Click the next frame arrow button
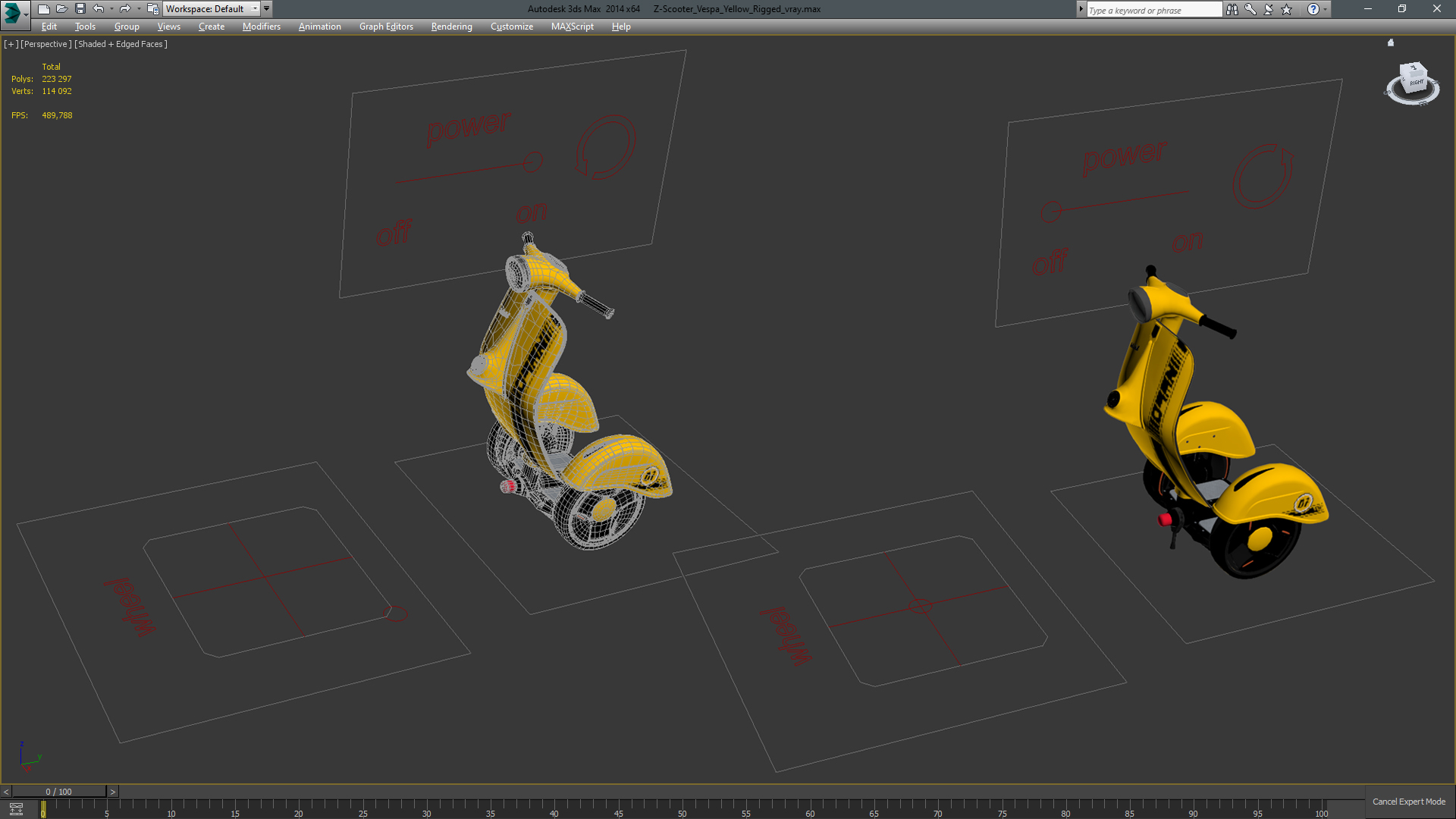 112,792
